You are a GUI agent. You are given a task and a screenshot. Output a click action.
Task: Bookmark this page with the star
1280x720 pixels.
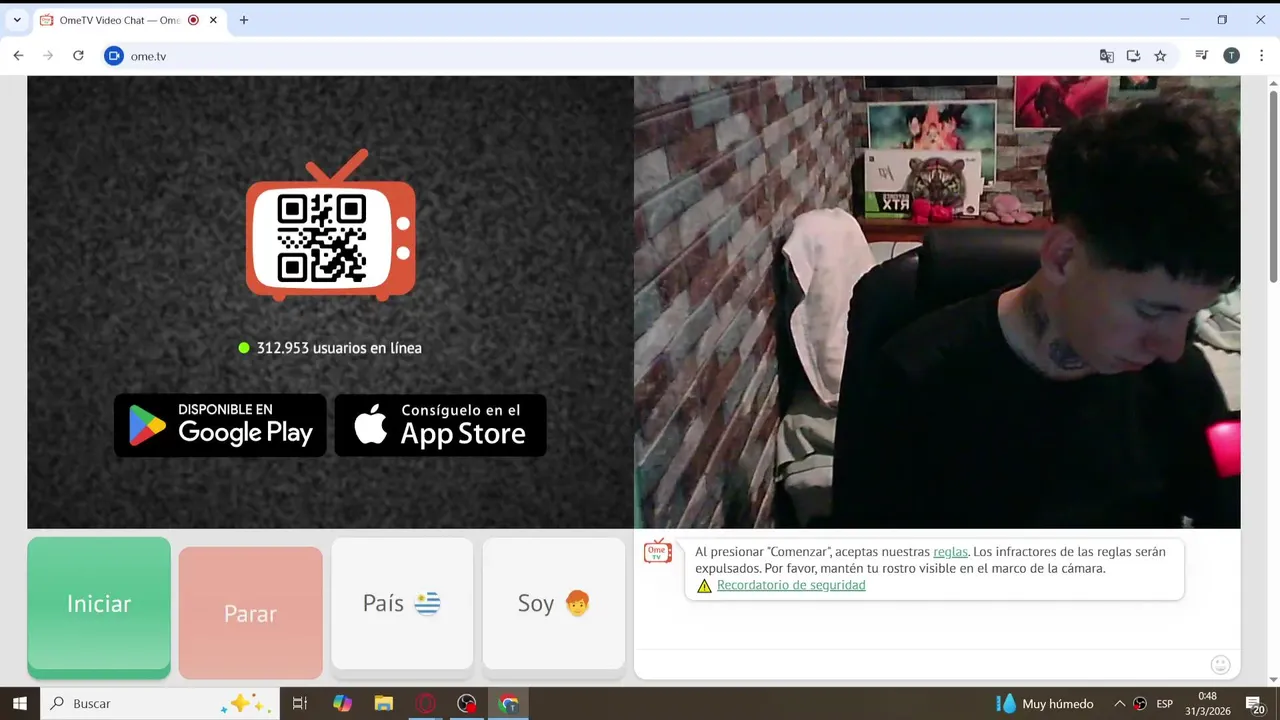tap(1160, 56)
